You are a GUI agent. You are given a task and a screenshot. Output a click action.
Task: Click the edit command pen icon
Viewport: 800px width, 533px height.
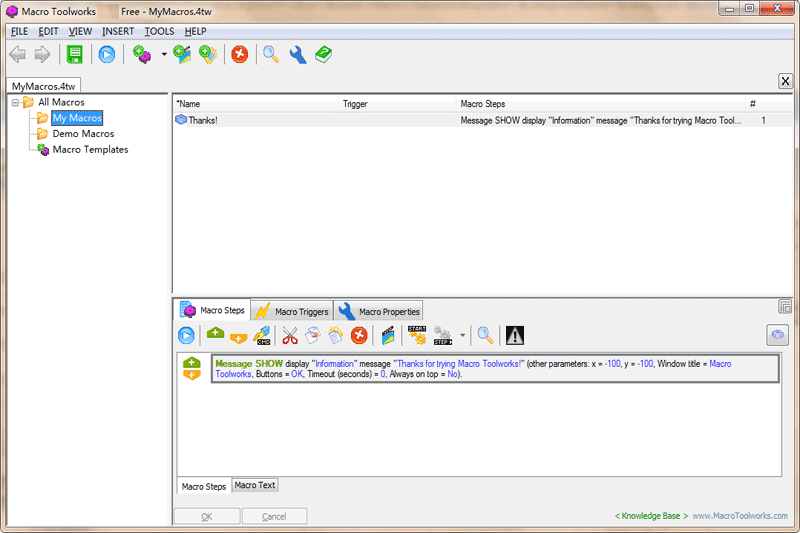coord(262,335)
